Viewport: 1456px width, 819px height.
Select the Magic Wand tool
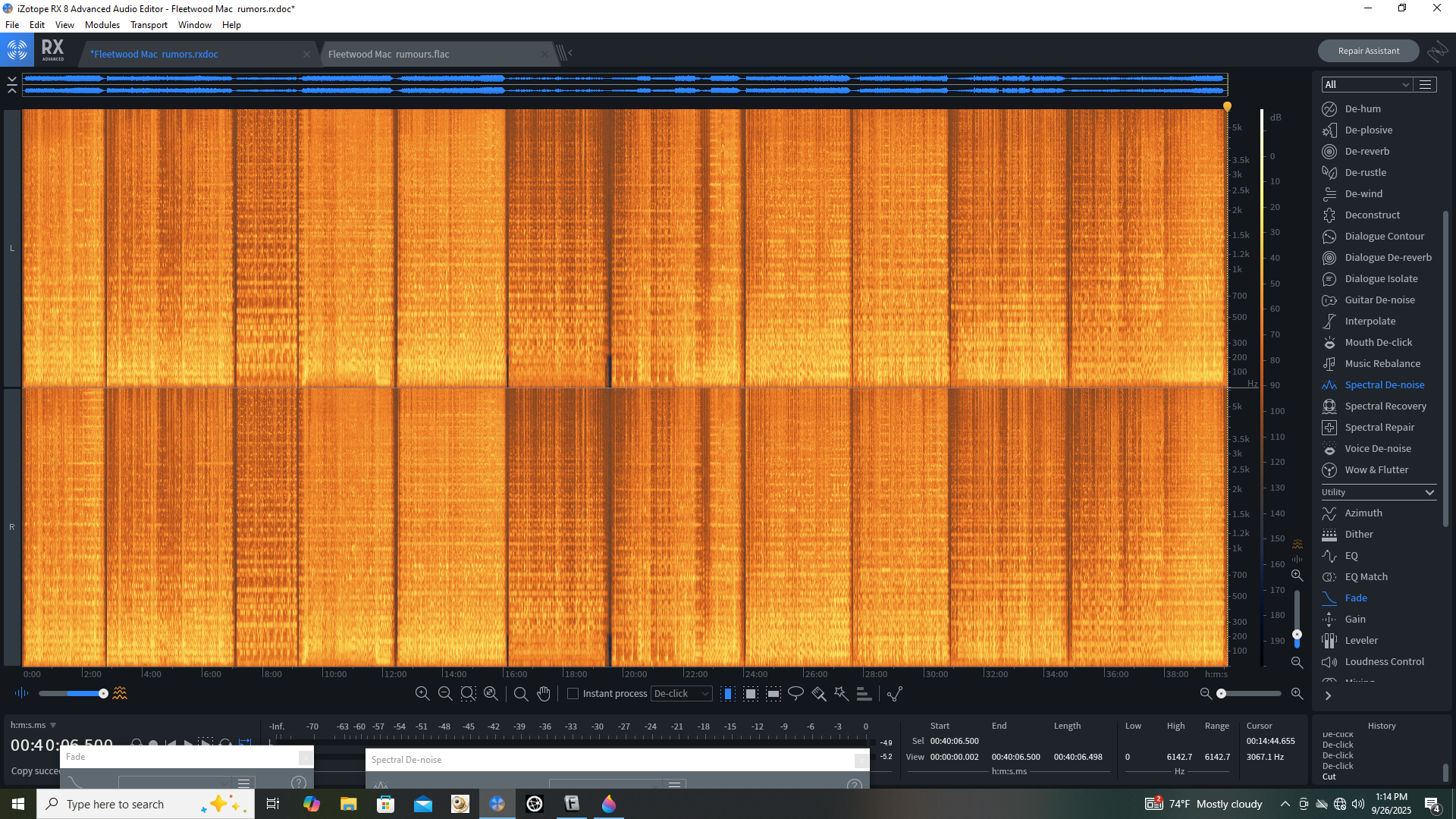coord(841,693)
